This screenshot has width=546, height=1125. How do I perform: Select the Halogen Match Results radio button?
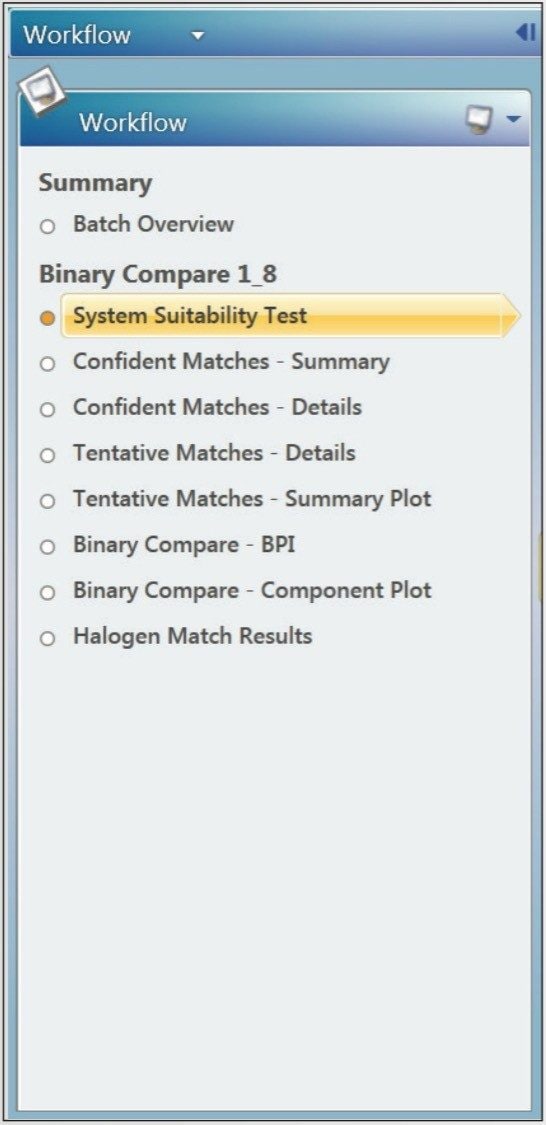click(x=47, y=639)
